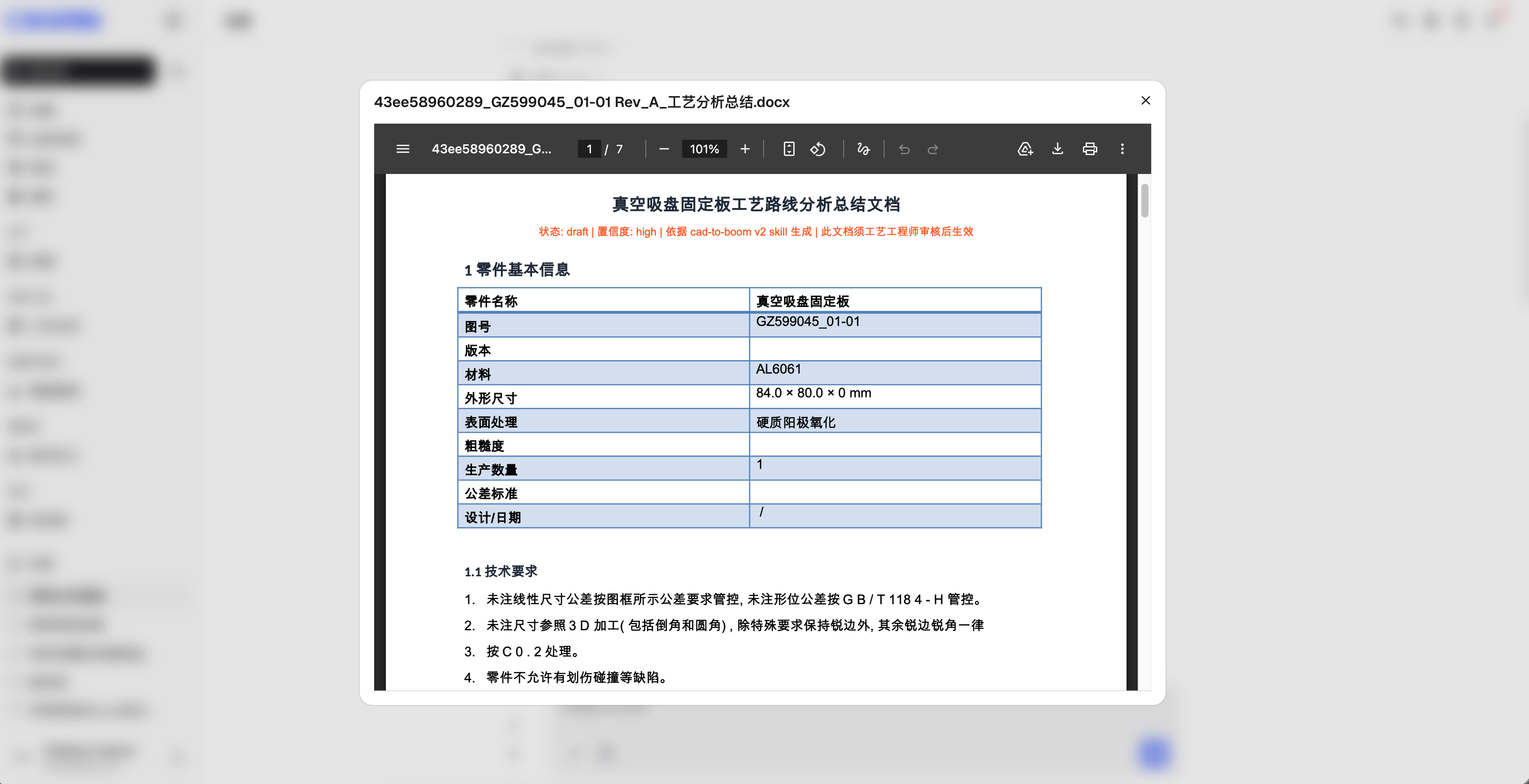Click the 101% zoom level field
This screenshot has height=784, width=1529.
point(705,149)
